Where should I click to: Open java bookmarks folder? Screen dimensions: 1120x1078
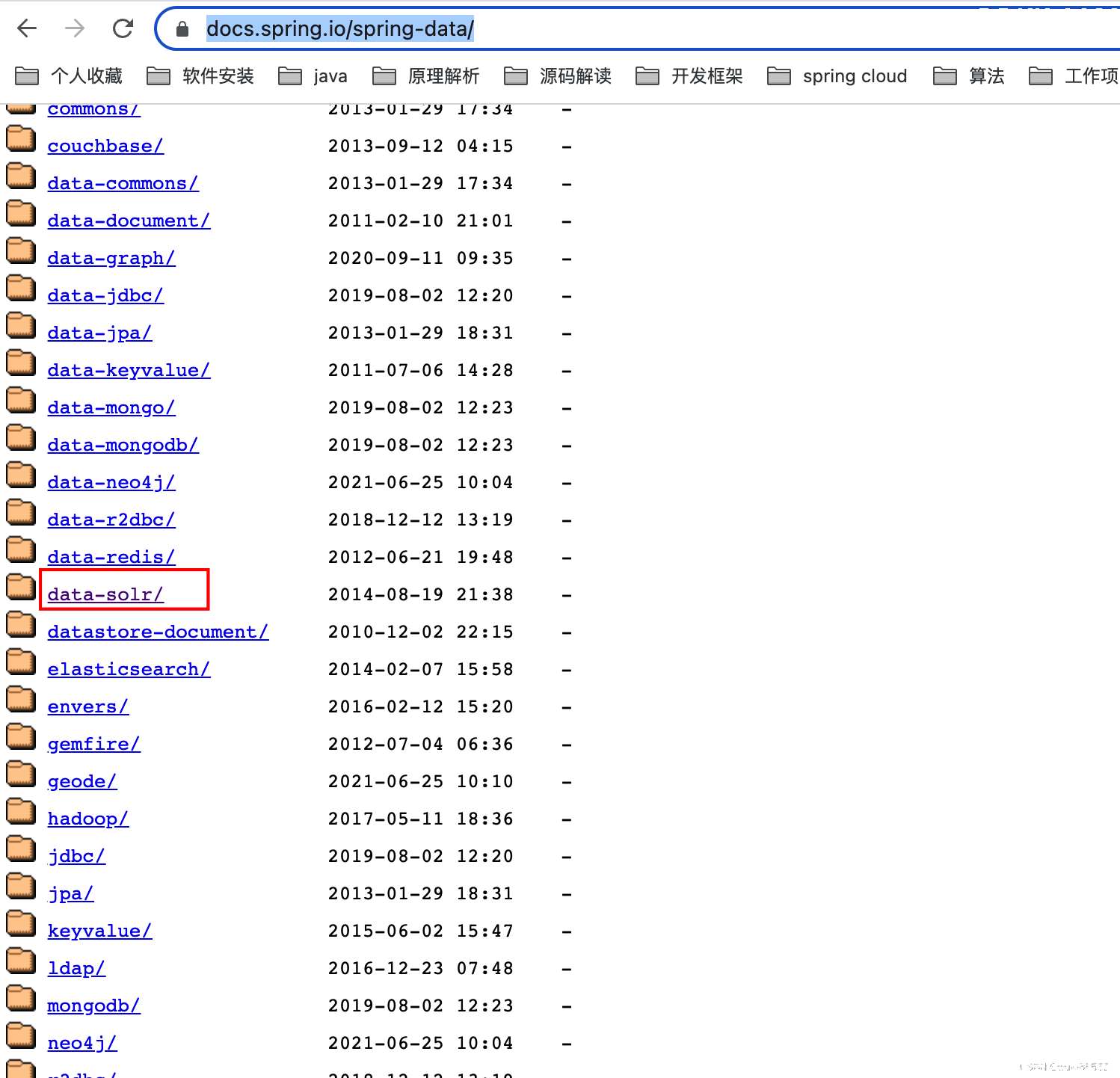click(x=313, y=76)
